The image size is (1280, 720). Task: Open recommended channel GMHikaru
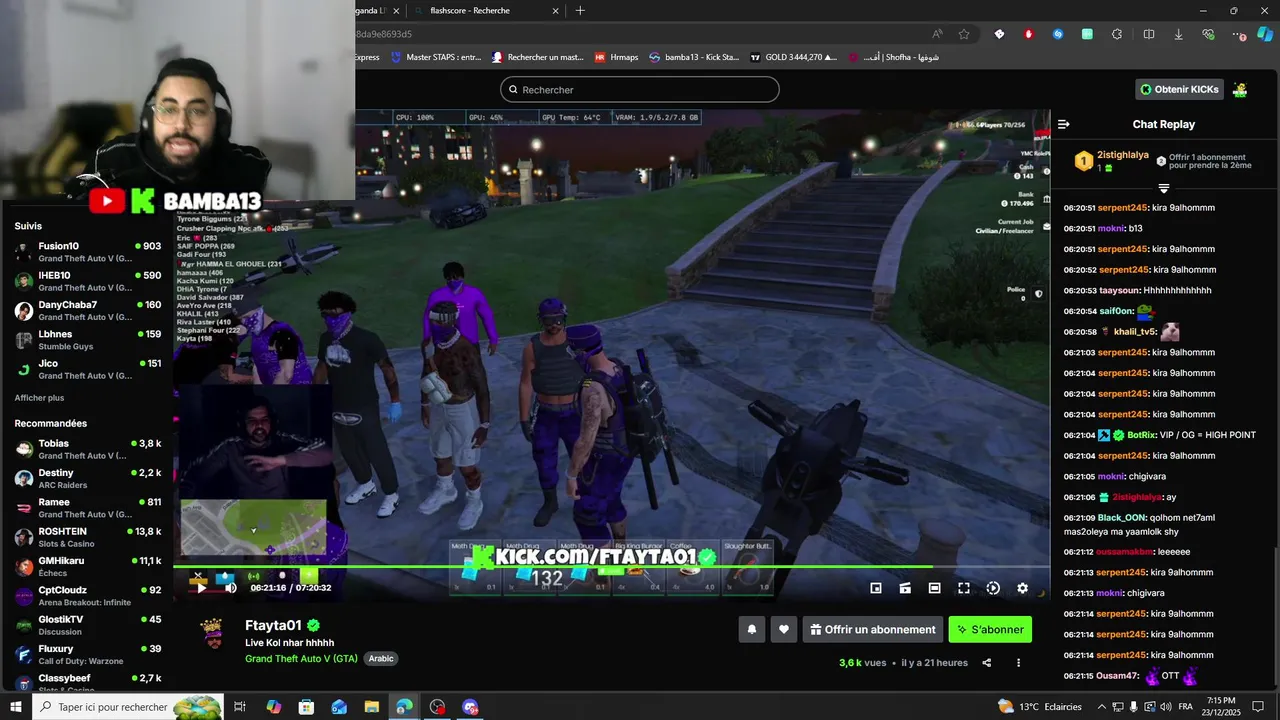point(88,566)
